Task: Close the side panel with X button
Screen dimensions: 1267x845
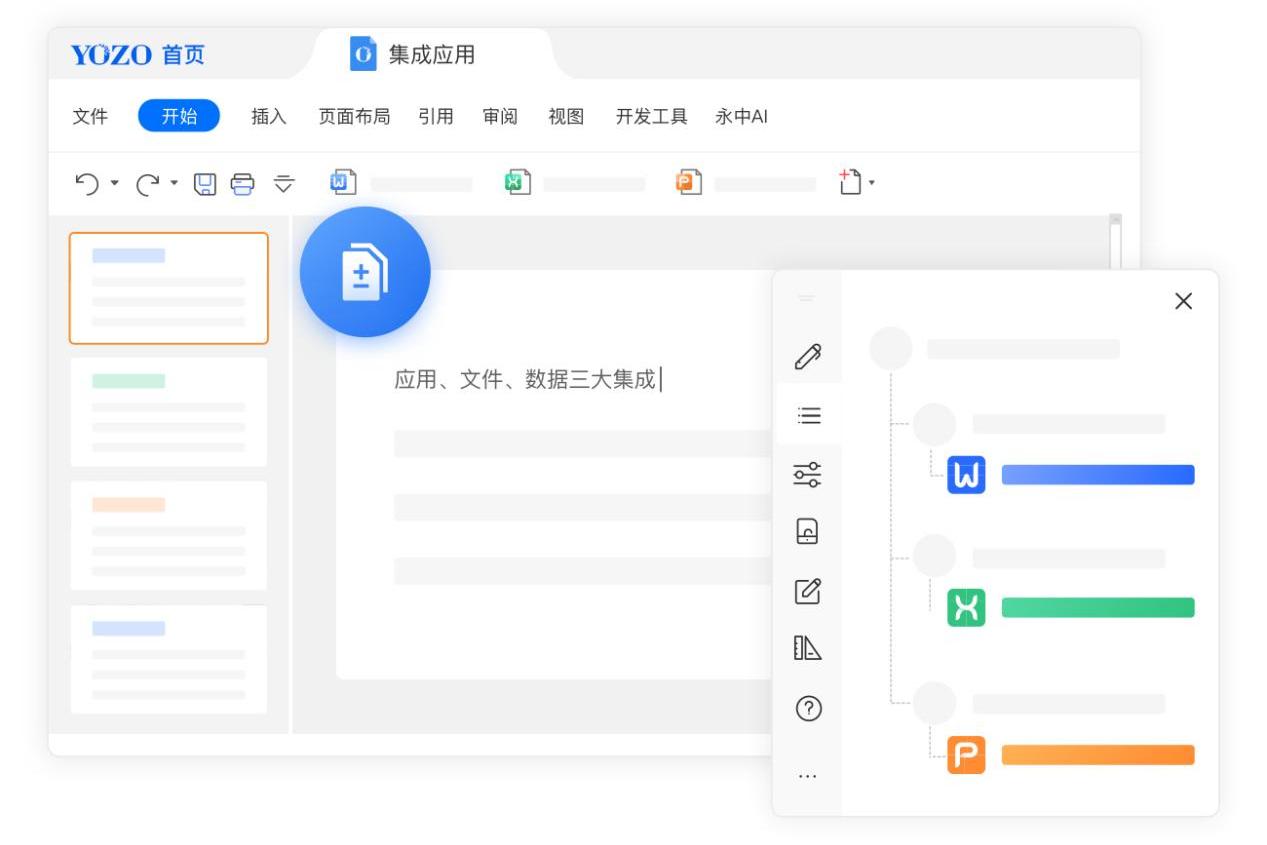Action: pyautogui.click(x=1184, y=301)
